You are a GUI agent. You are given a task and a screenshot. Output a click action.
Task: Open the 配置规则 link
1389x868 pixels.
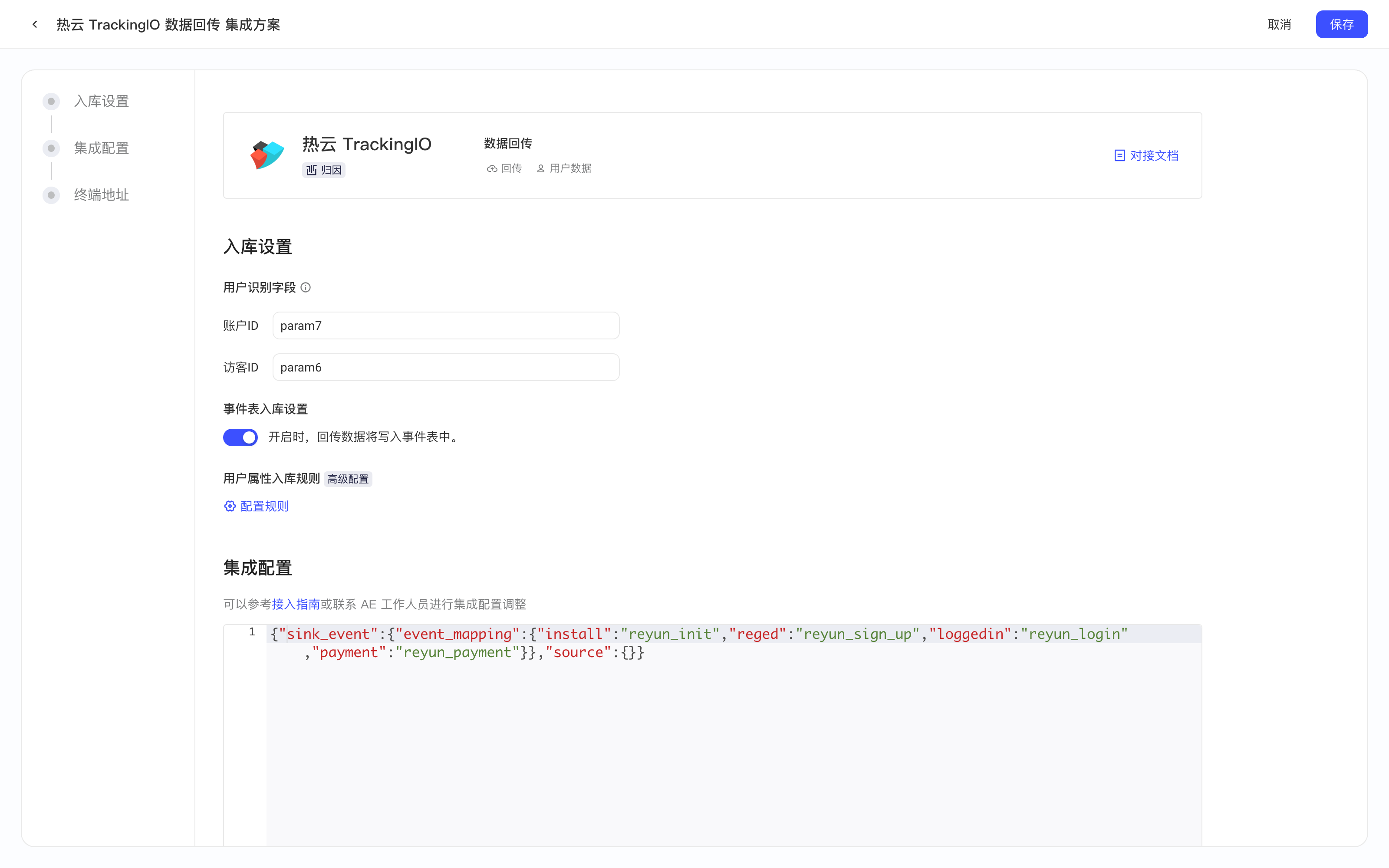point(257,506)
